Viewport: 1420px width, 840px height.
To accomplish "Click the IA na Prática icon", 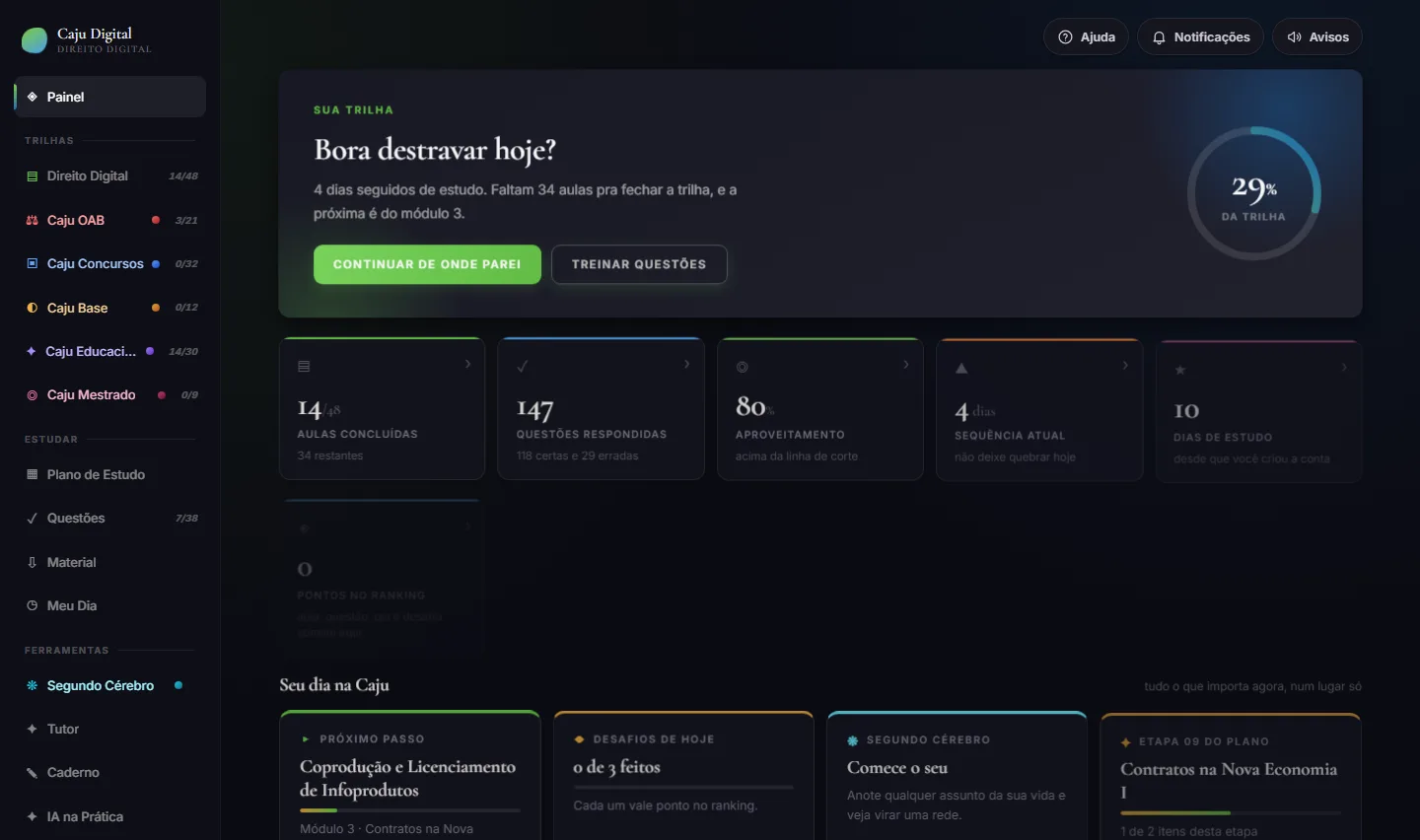I will pyautogui.click(x=33, y=816).
